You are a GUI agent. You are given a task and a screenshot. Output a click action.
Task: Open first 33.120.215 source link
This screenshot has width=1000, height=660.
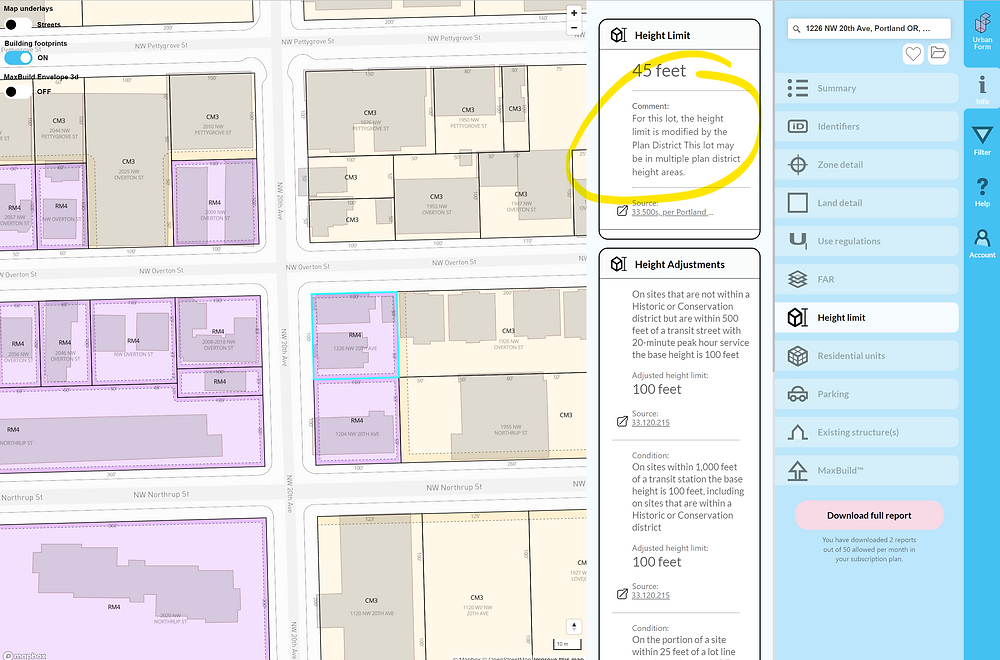tap(651, 423)
